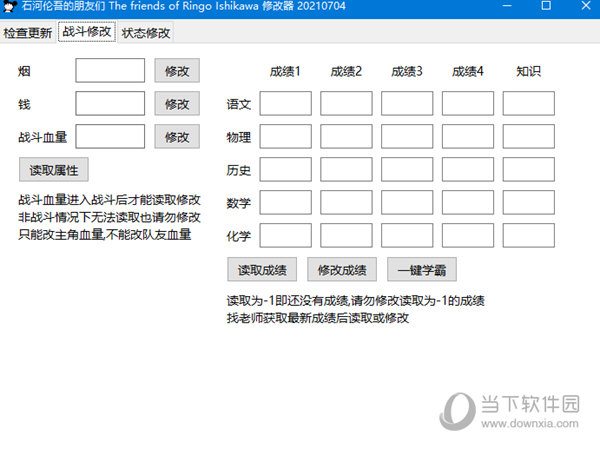The height and width of the screenshot is (449, 600).
Task: Click the 一键学霸 button
Action: click(422, 269)
